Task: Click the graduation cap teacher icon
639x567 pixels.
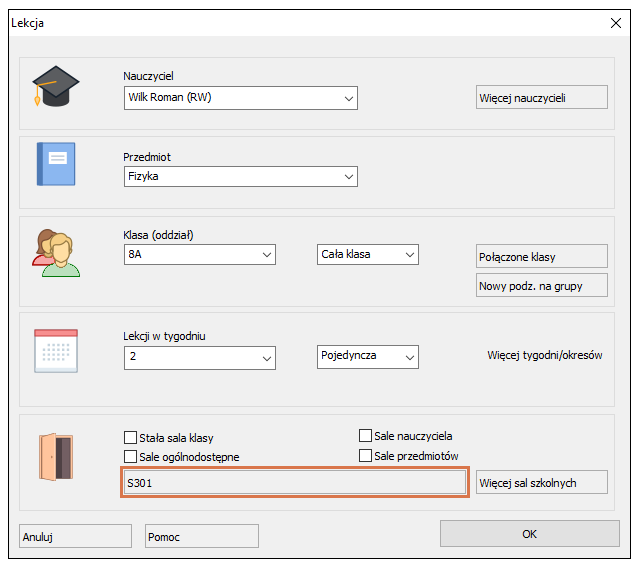Action: [x=56, y=87]
